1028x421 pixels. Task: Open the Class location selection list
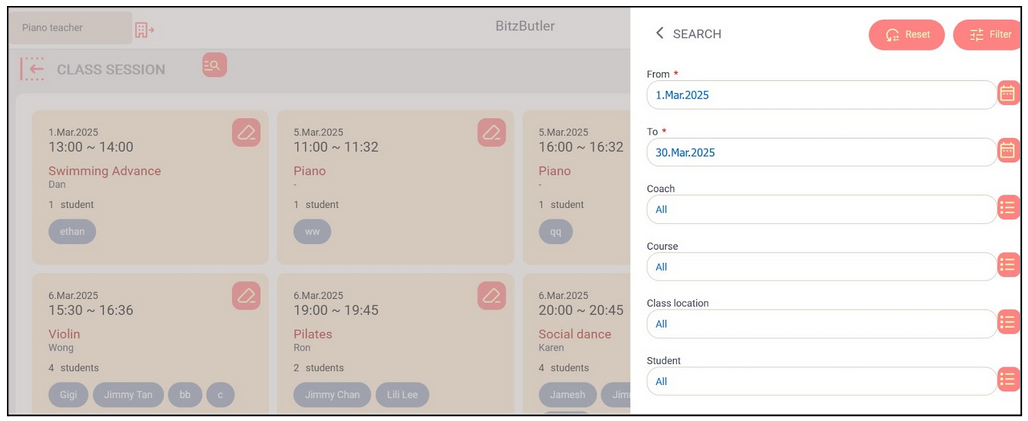[x=1008, y=322]
